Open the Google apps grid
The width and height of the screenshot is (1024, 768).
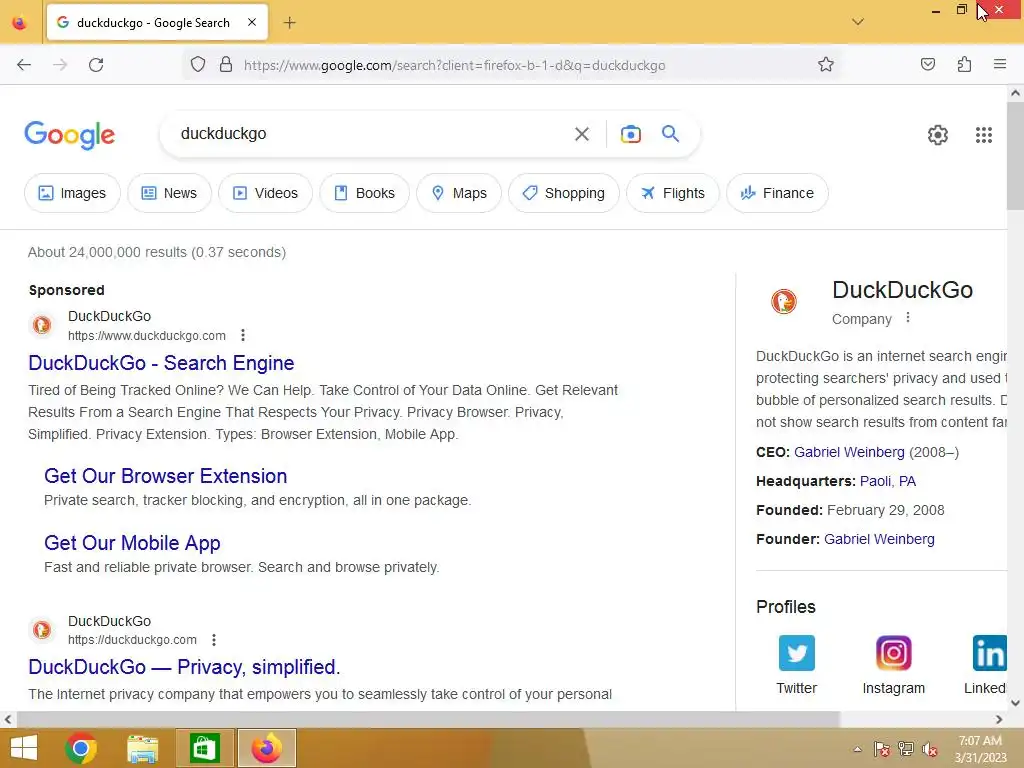[984, 135]
